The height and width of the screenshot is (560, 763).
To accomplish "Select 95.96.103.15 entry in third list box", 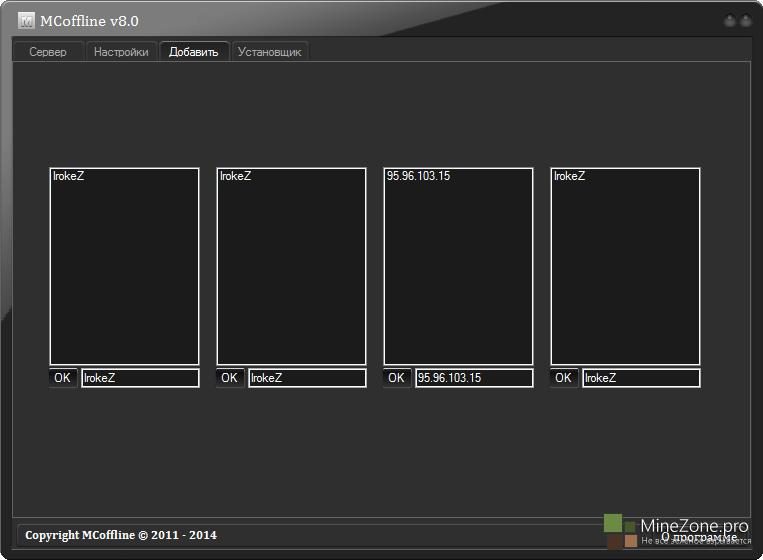I will pos(418,176).
